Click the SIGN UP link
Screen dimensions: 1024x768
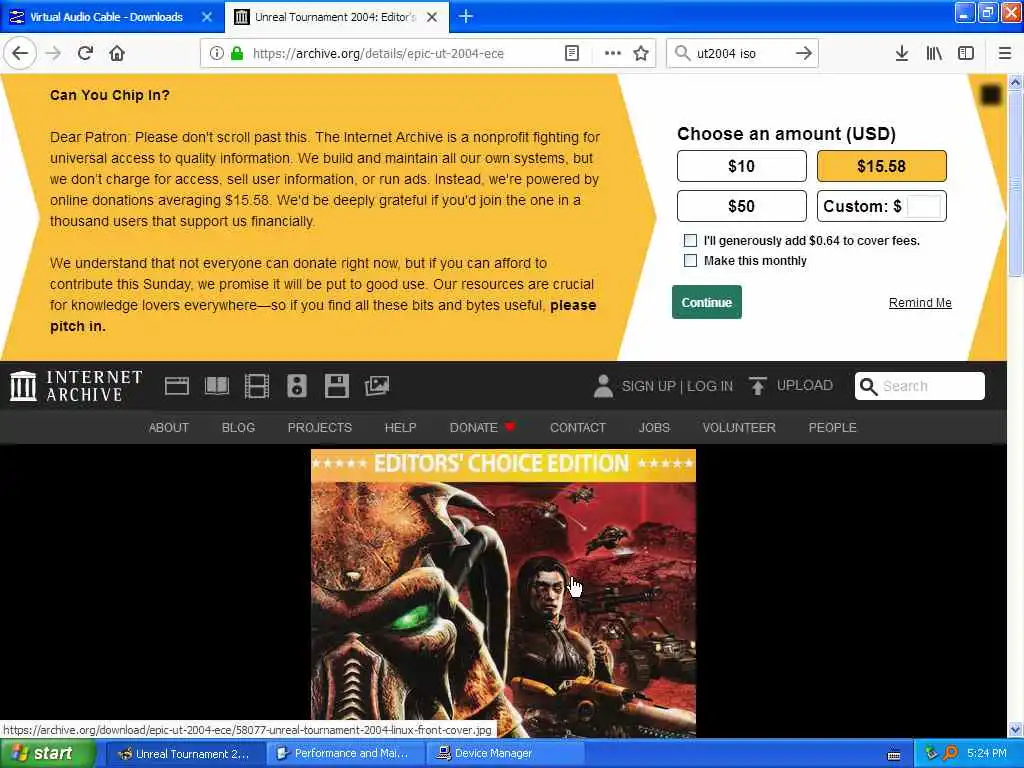(x=648, y=386)
